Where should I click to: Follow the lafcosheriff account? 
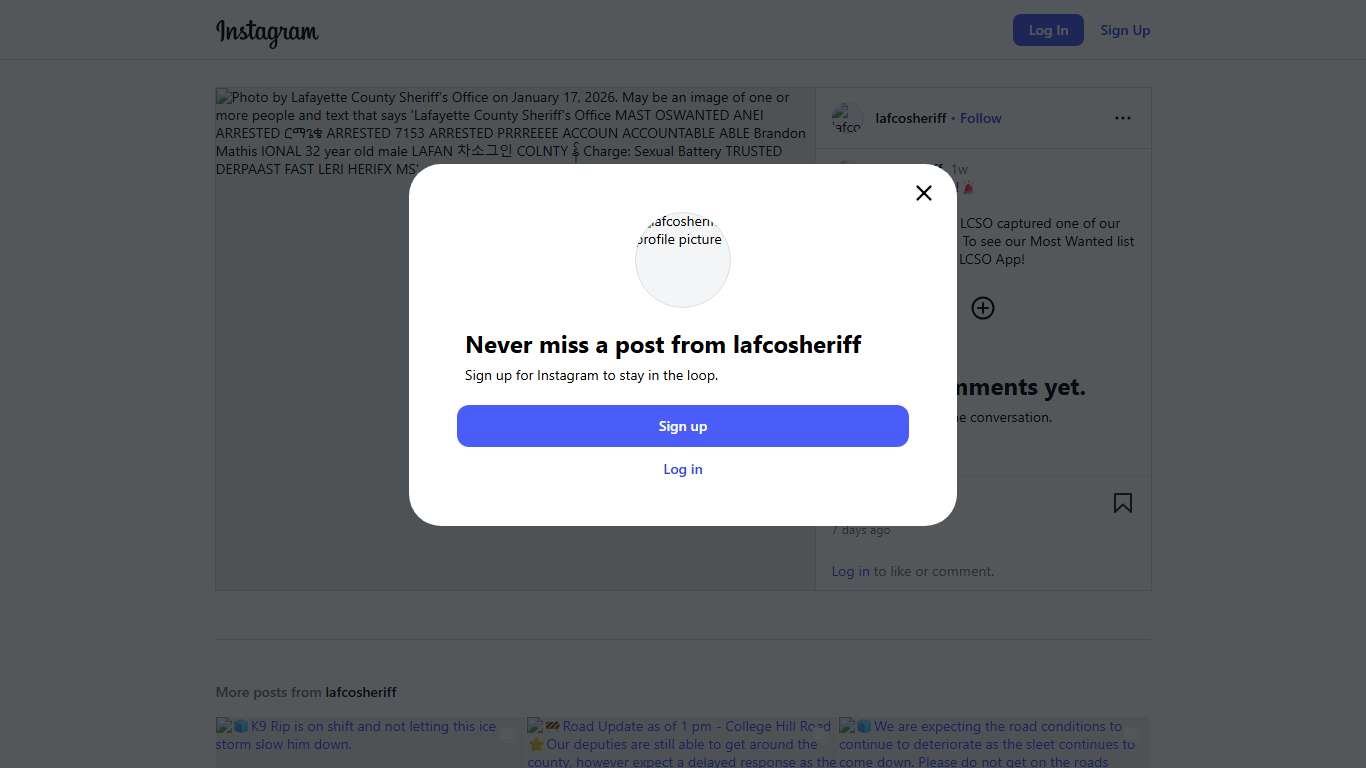coord(980,118)
